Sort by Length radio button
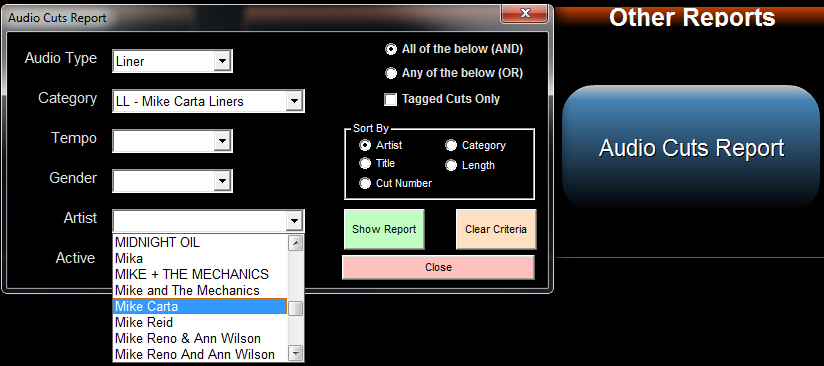Viewport: 824px width, 366px height. click(x=451, y=165)
